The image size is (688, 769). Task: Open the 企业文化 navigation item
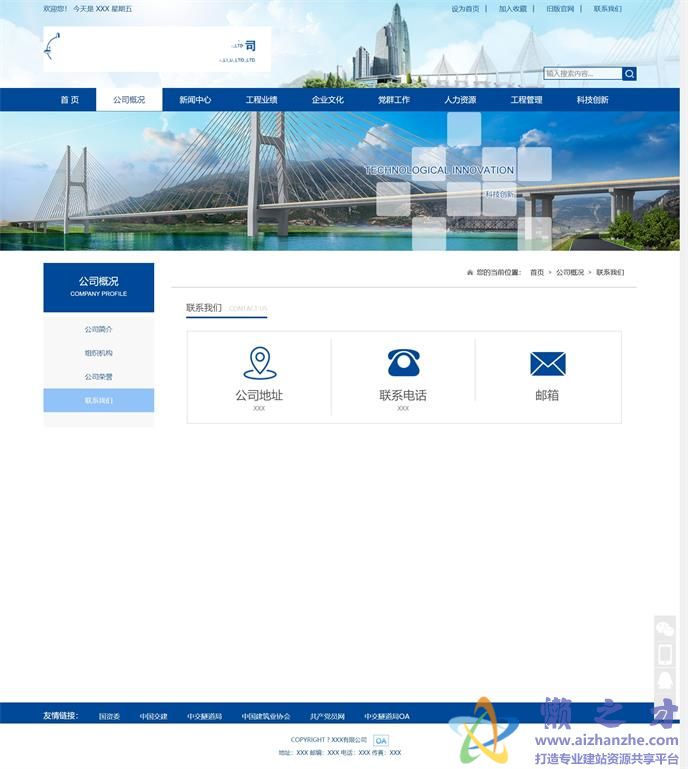coord(327,100)
